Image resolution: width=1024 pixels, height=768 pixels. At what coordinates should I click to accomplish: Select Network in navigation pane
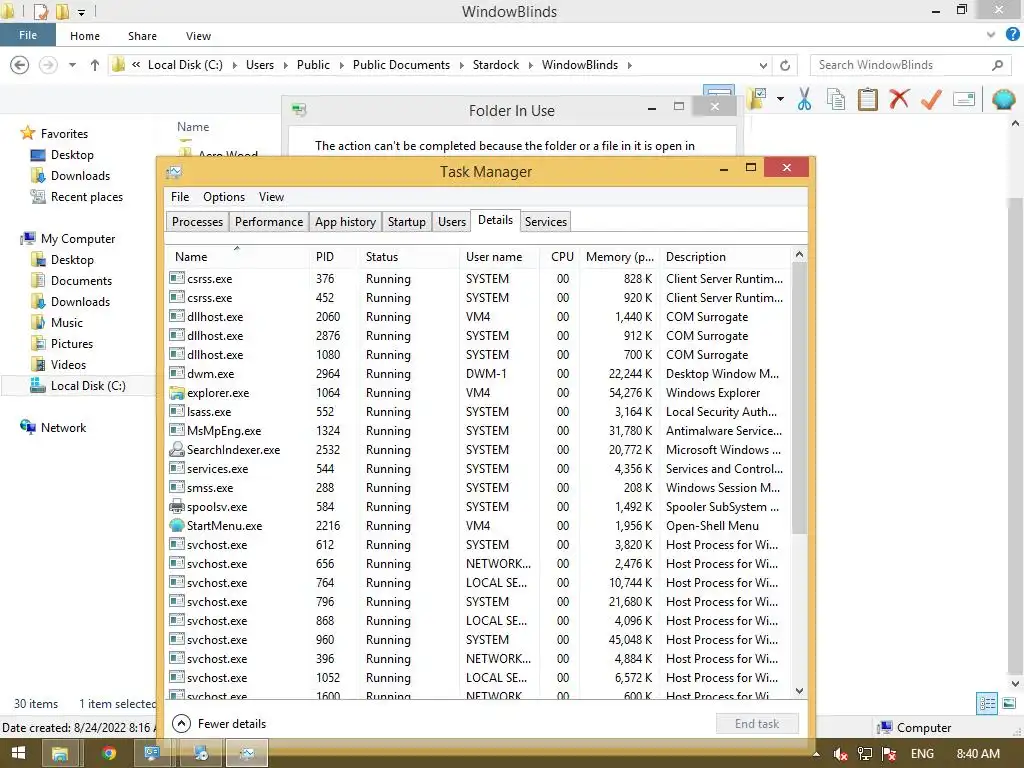(x=63, y=427)
